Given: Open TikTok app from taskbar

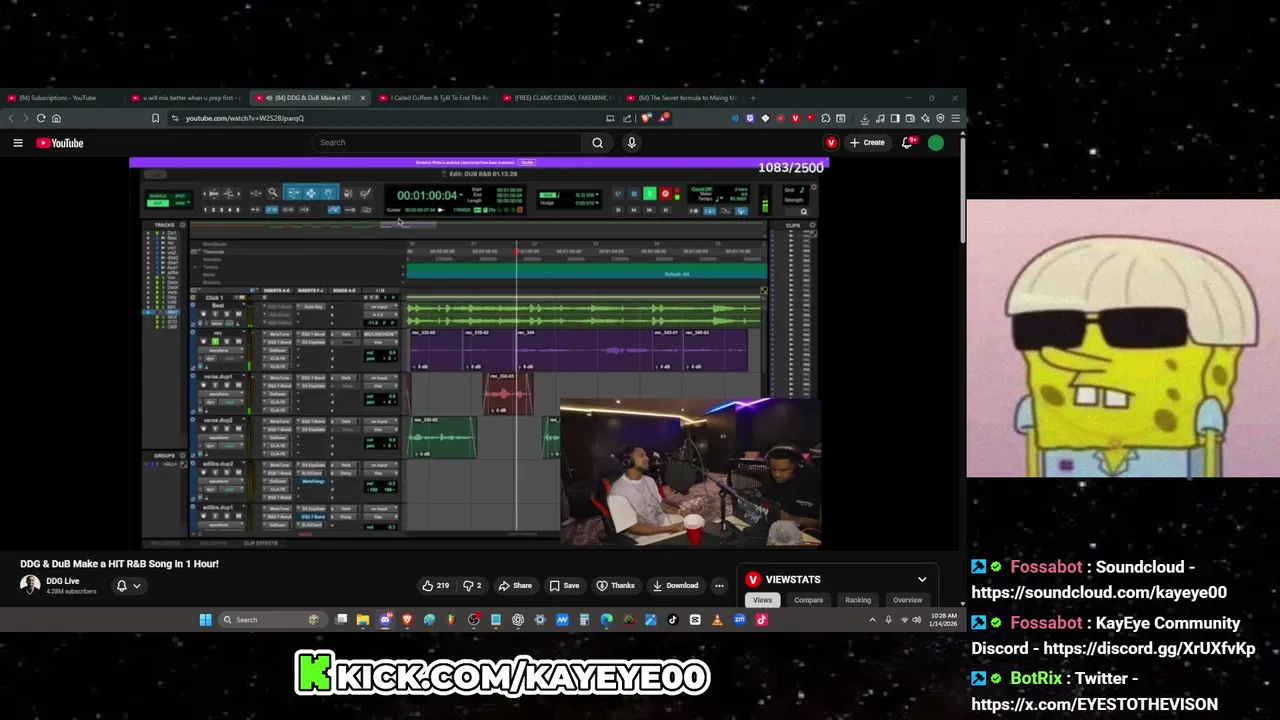Looking at the screenshot, I should (672, 620).
